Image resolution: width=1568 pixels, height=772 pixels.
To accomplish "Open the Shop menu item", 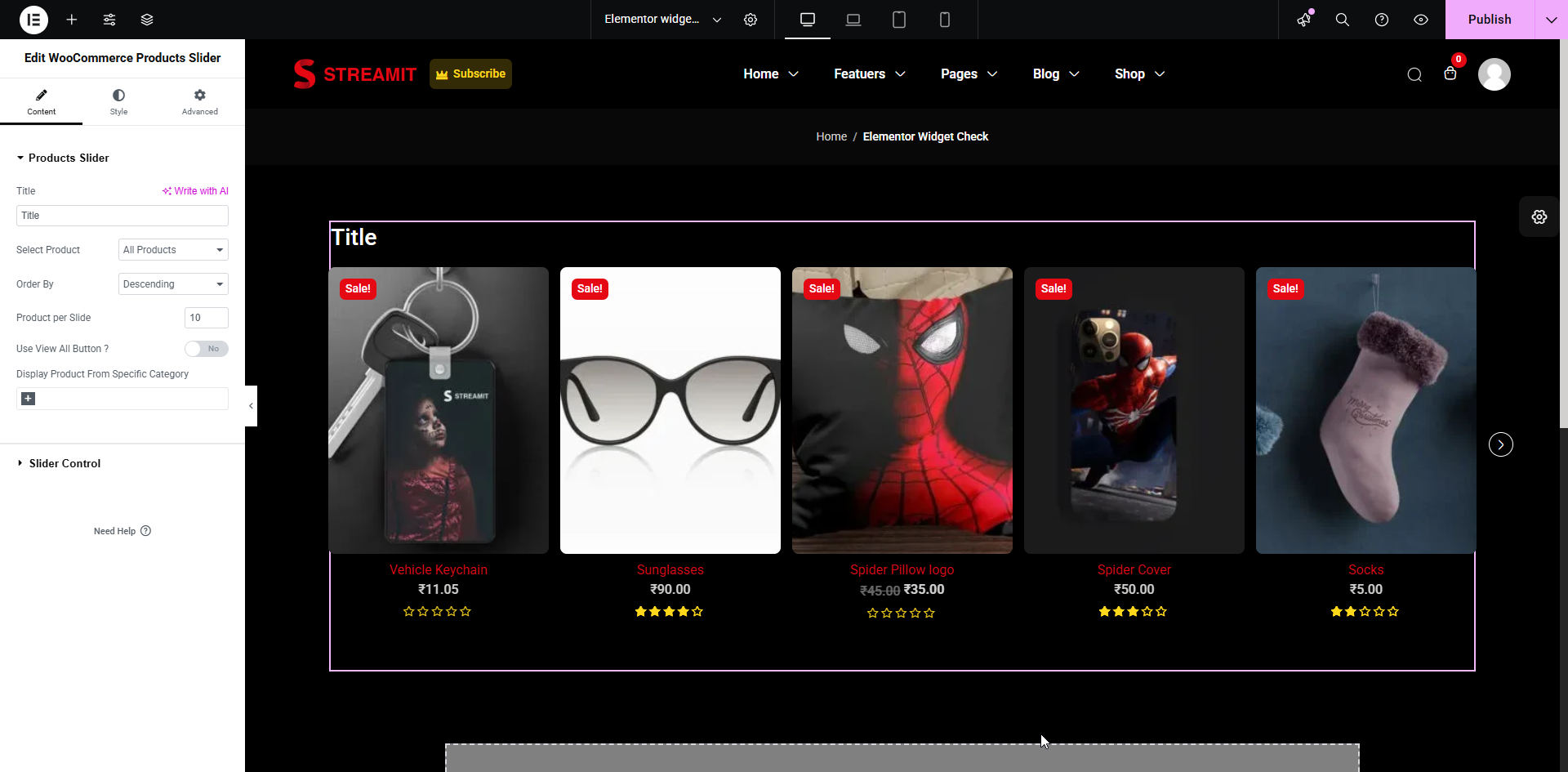I will coord(1139,74).
